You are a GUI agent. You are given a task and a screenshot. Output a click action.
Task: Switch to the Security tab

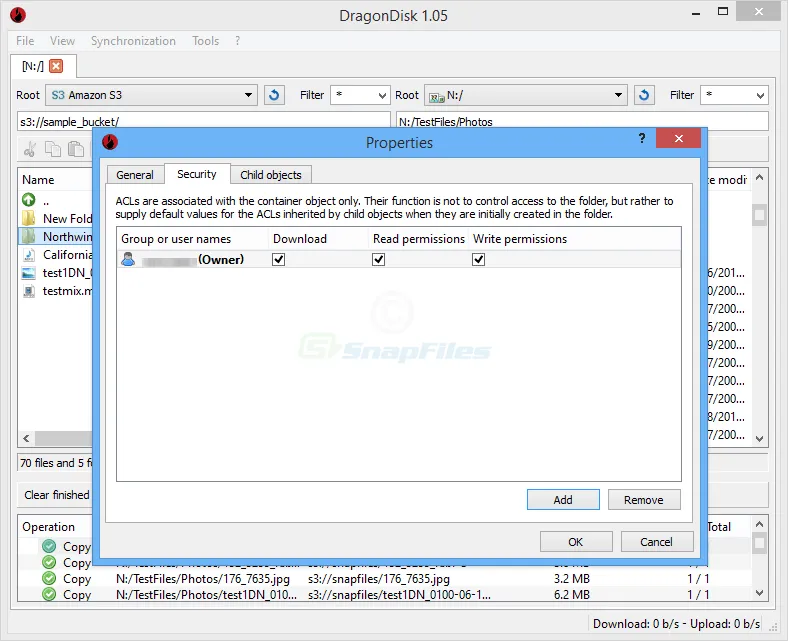point(197,174)
